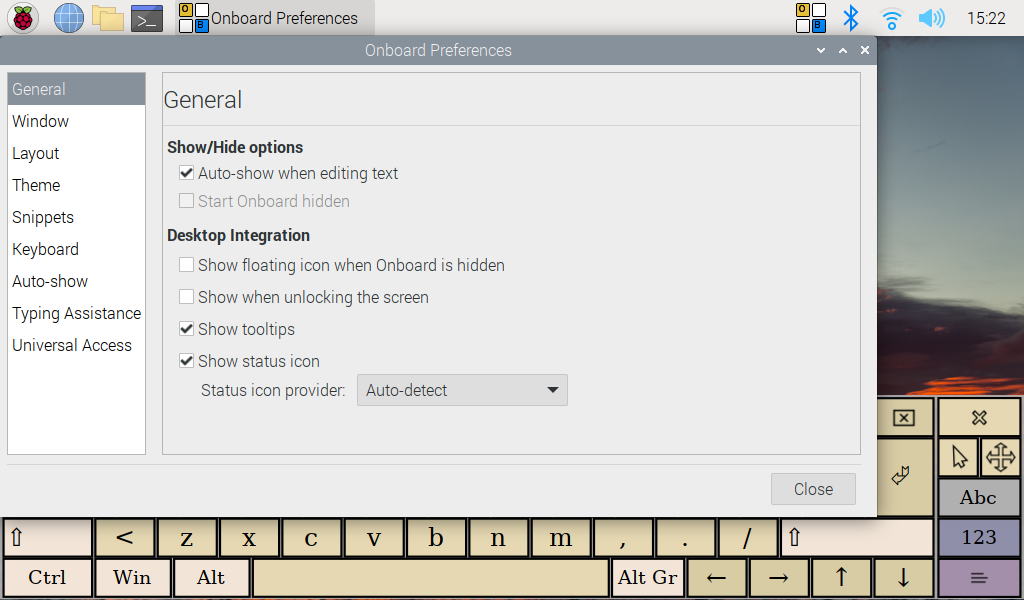Open the Onboard menu key with three lines
Screen dimensions: 1024x600
pos(978,578)
